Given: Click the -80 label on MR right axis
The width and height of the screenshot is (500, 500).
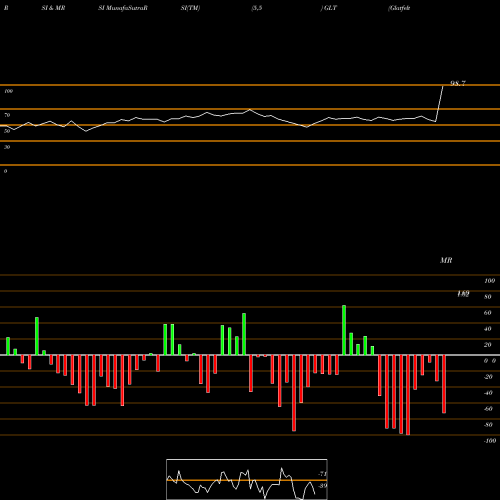Looking at the screenshot, I should (488, 425).
